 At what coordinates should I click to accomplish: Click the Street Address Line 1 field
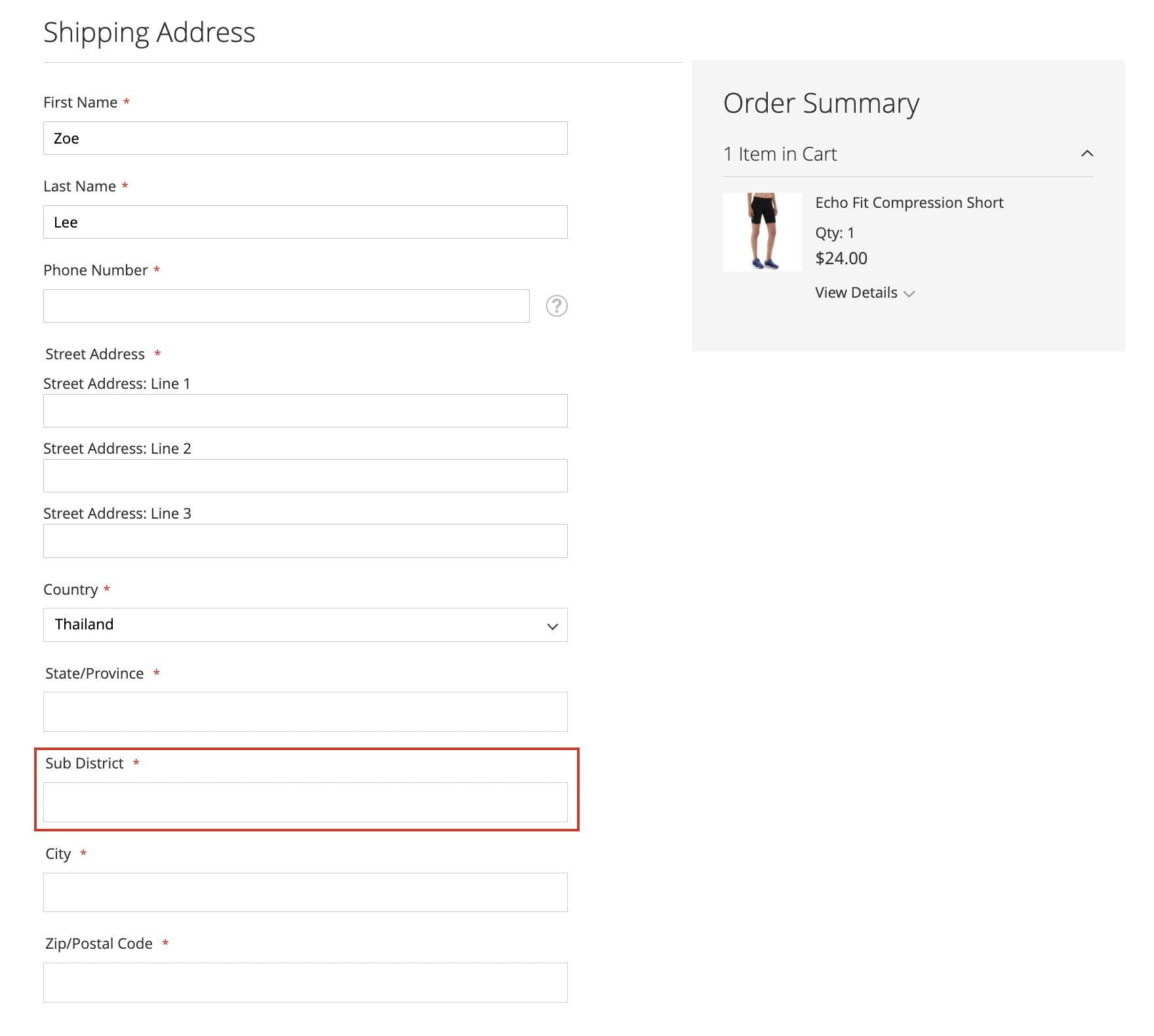coord(305,410)
